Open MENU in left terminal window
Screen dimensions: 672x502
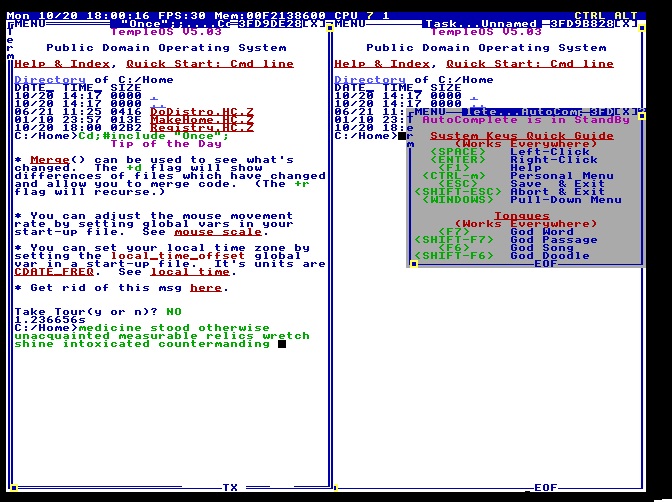tap(30, 24)
